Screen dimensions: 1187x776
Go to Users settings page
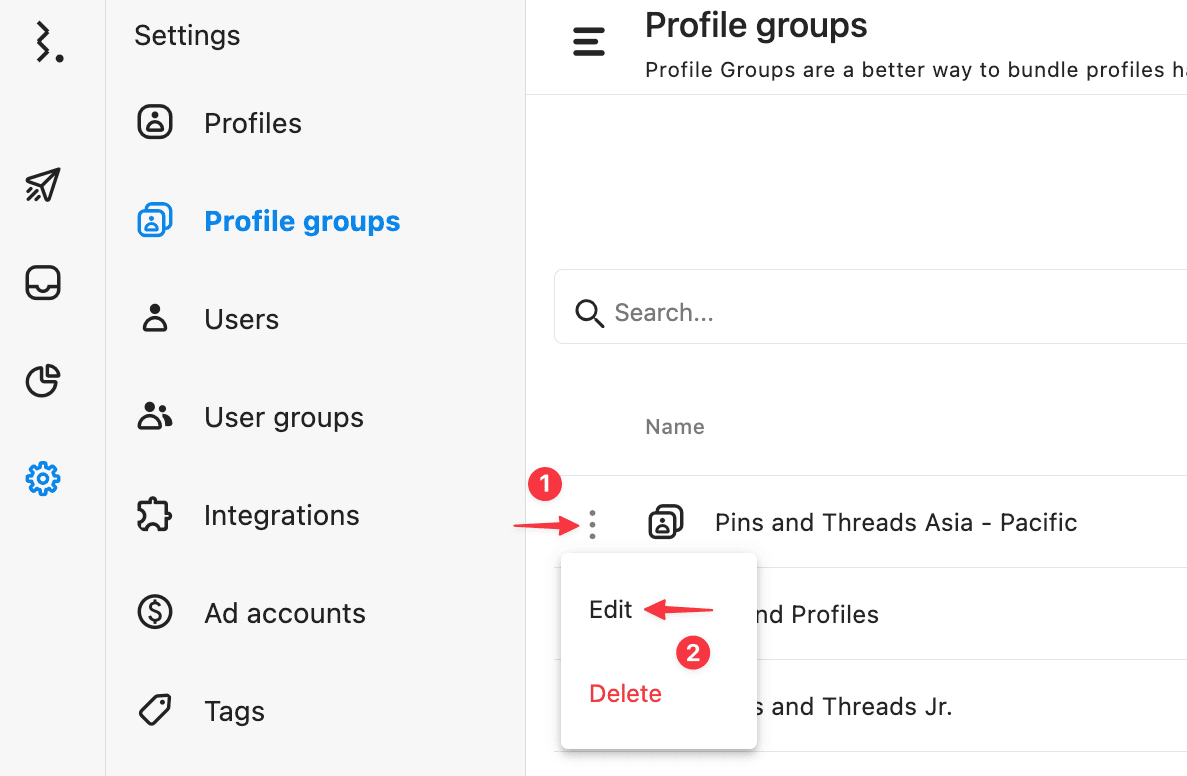[x=241, y=319]
